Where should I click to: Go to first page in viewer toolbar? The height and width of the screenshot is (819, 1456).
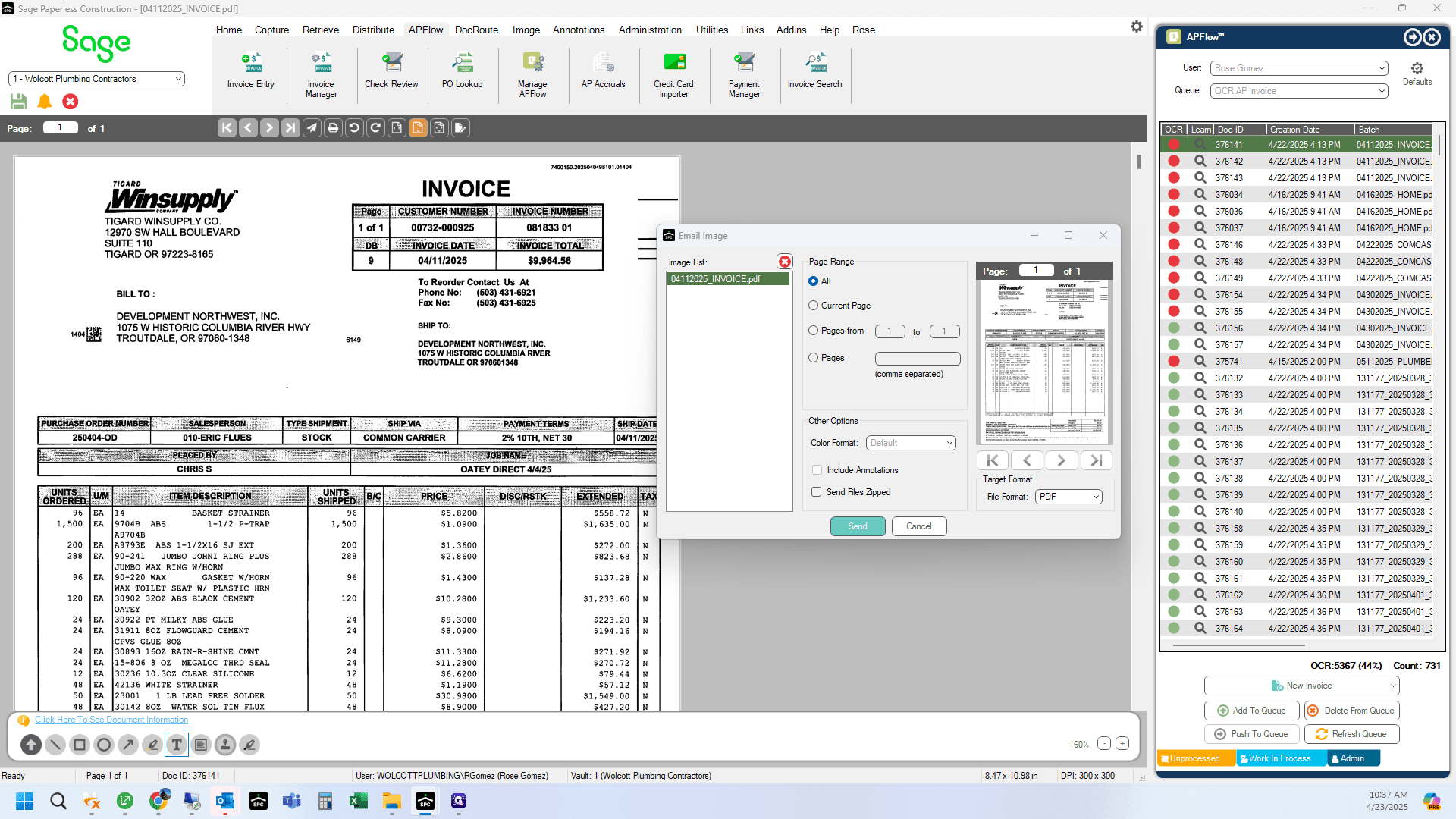pos(227,128)
